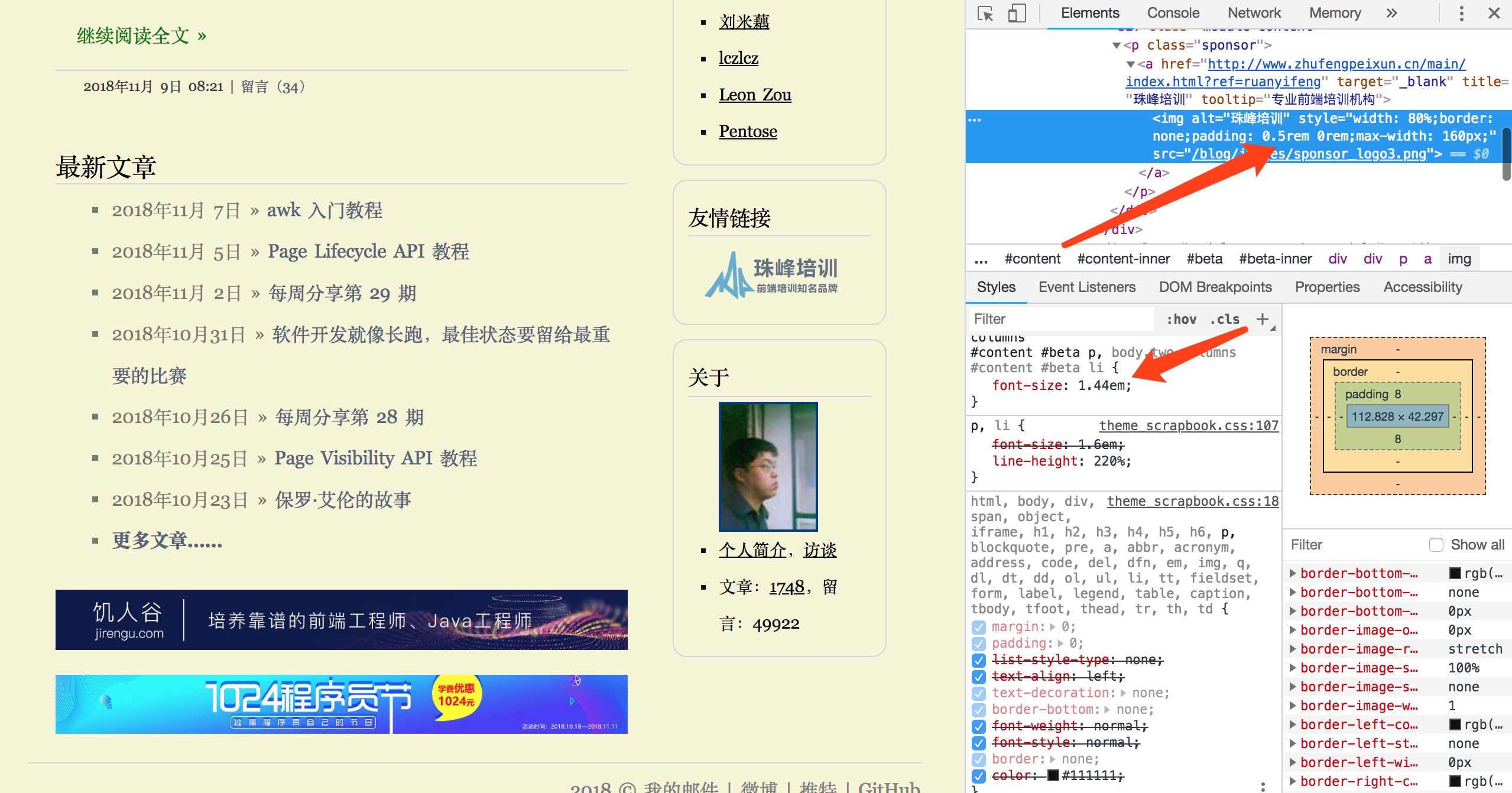Open the Event Listeners tab
This screenshot has height=793, width=1512.
[x=1086, y=287]
